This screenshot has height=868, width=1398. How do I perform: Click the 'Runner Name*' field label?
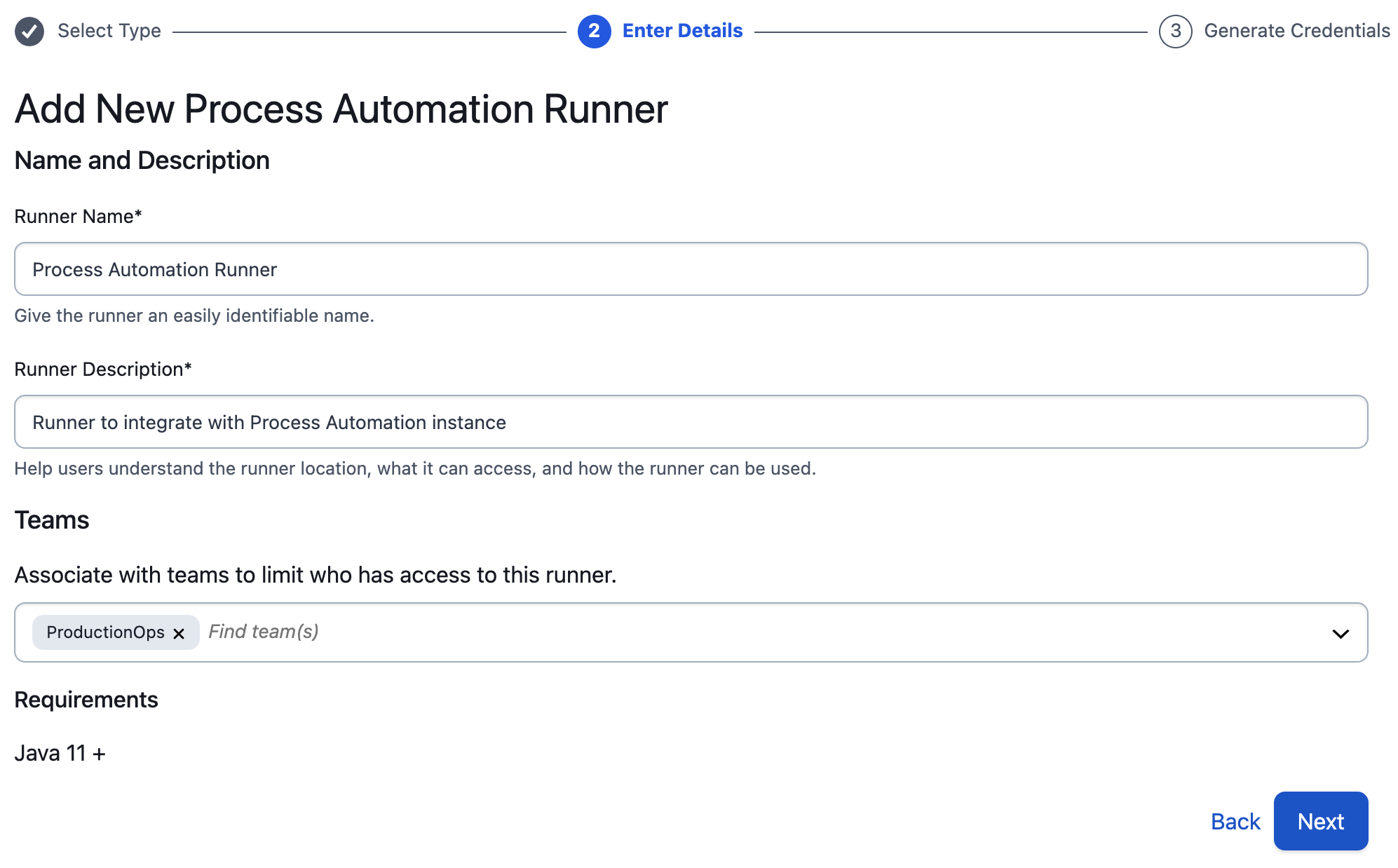(x=79, y=216)
